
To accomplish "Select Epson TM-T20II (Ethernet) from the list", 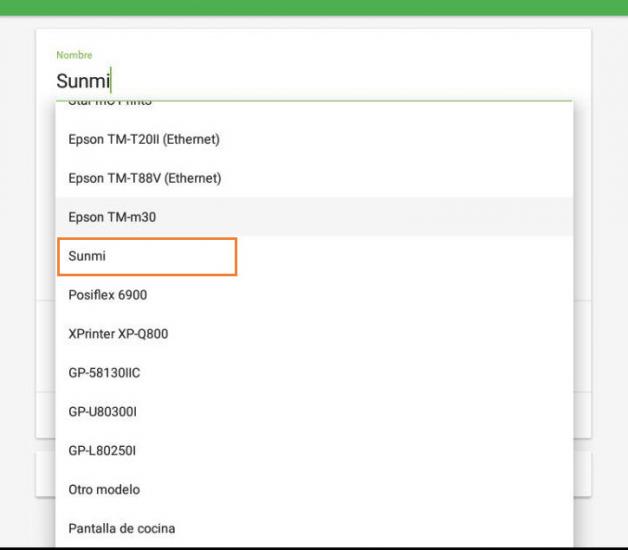I will pos(314,139).
